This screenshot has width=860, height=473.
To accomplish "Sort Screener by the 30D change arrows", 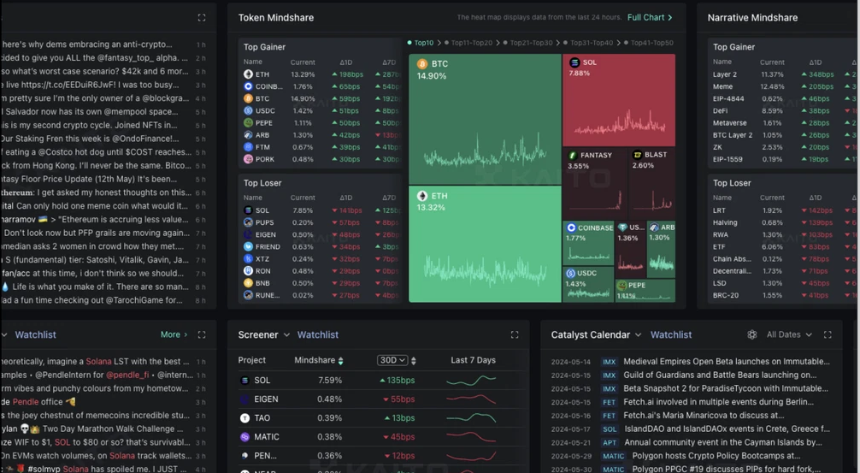I will click(x=414, y=361).
